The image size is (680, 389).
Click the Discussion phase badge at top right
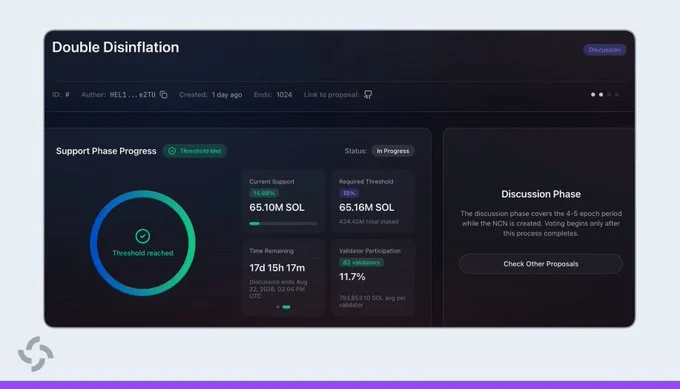605,50
